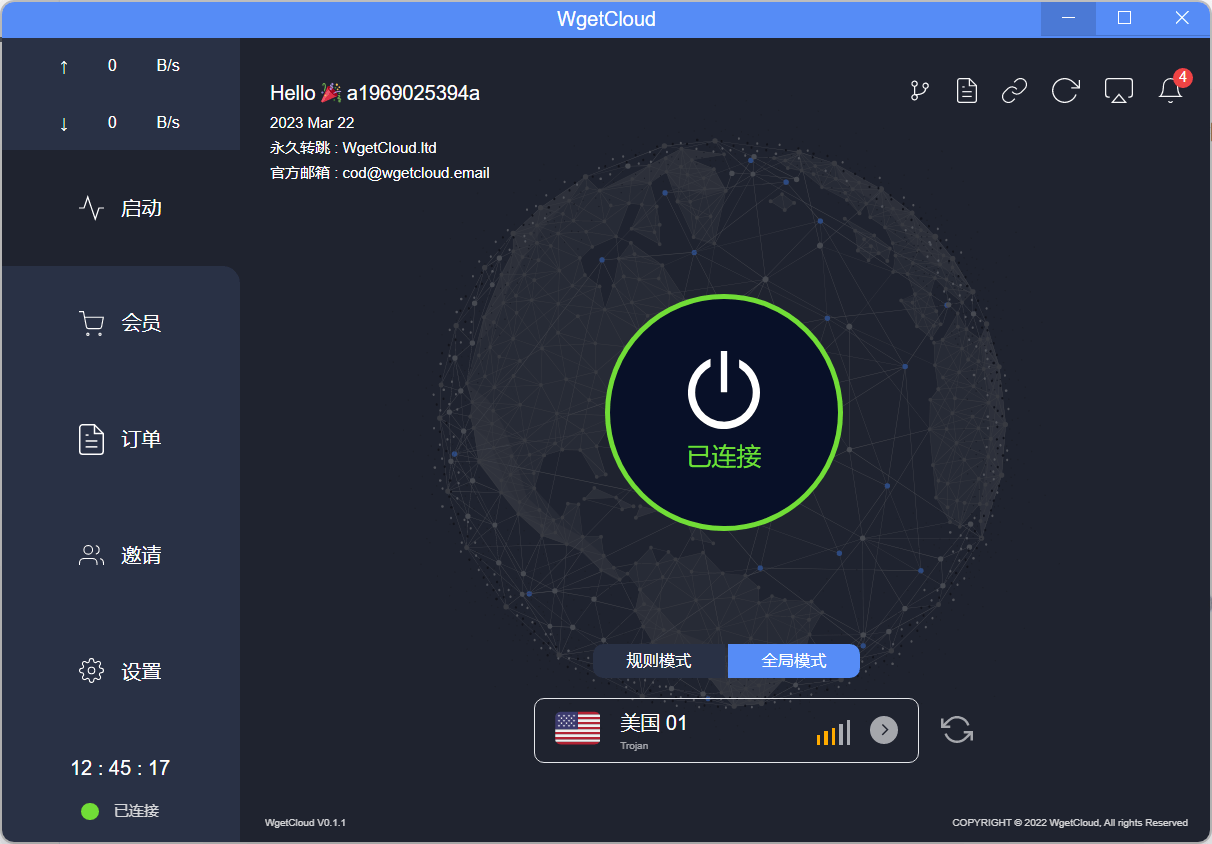The height and width of the screenshot is (844, 1212).
Task: Open the 设置 settings page
Action: coord(120,671)
